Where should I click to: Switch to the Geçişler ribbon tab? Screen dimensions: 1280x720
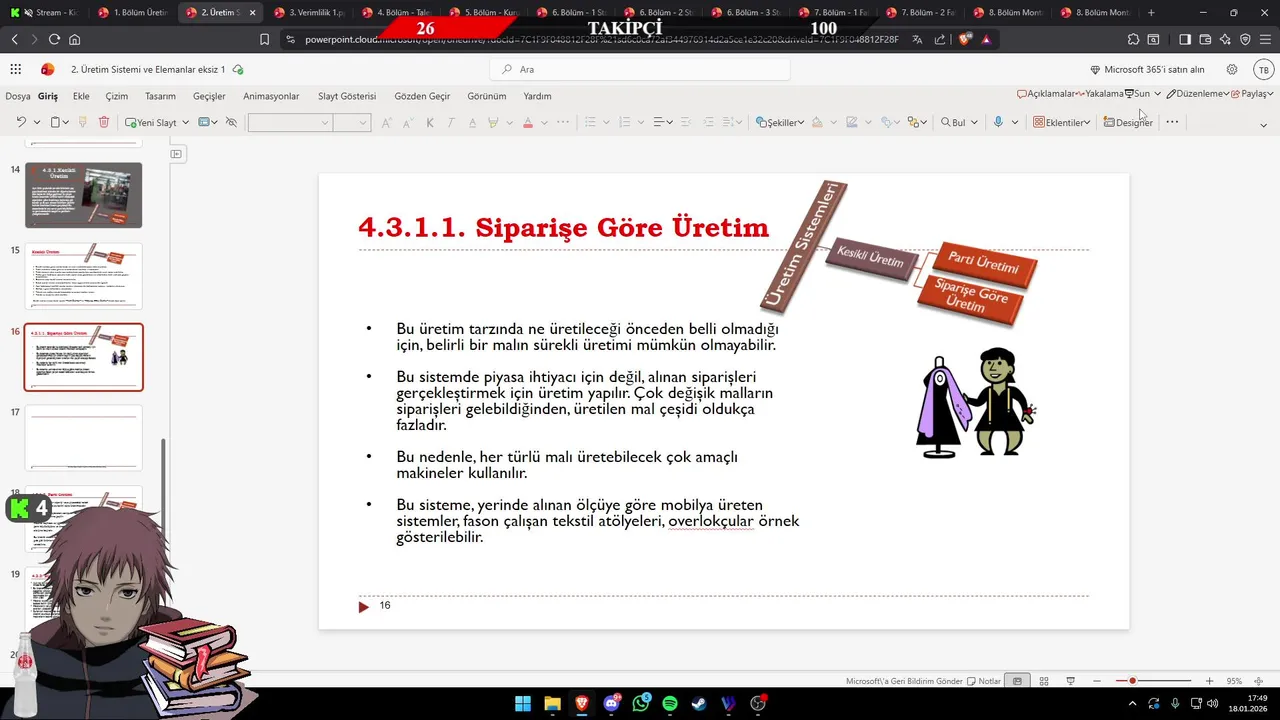209,96
